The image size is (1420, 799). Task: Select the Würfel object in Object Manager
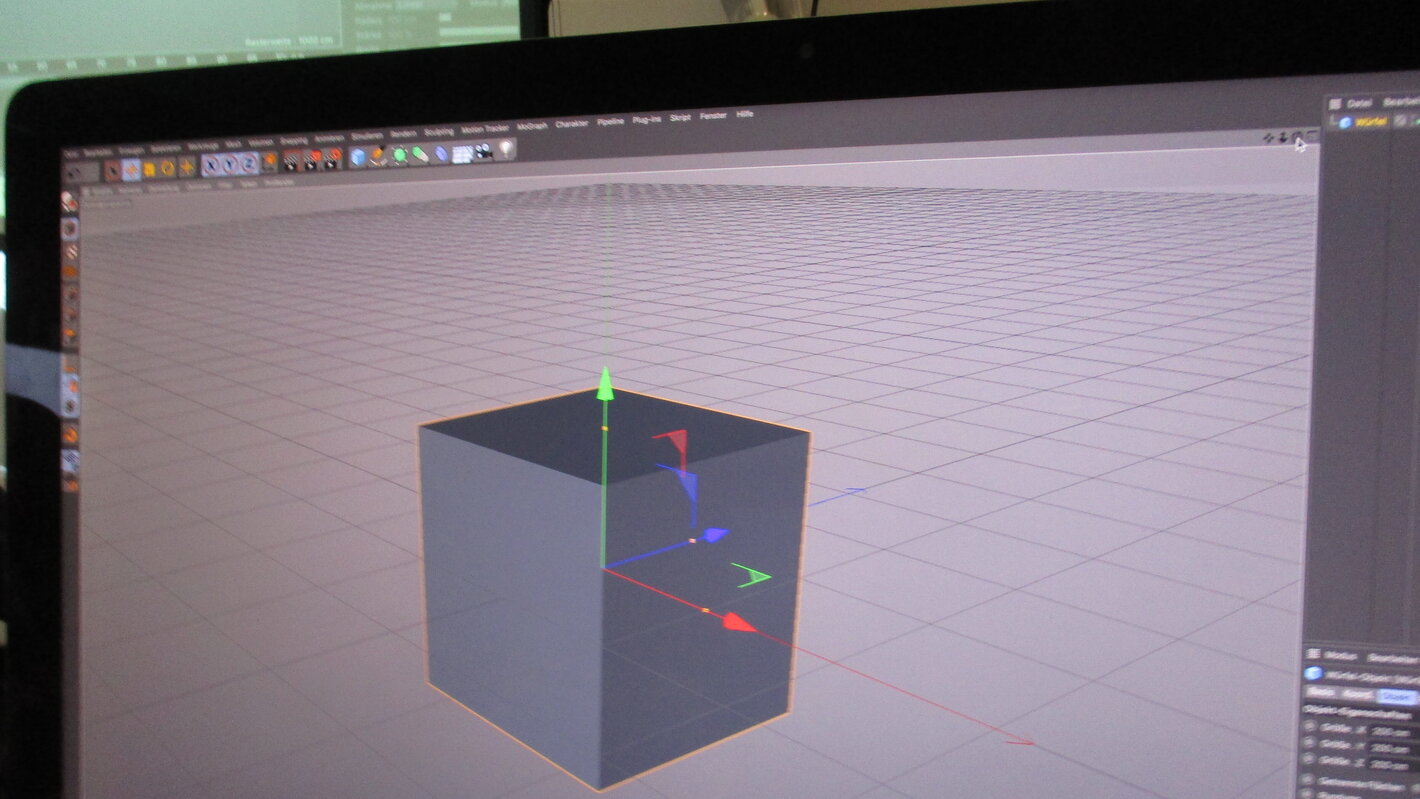[x=1371, y=122]
